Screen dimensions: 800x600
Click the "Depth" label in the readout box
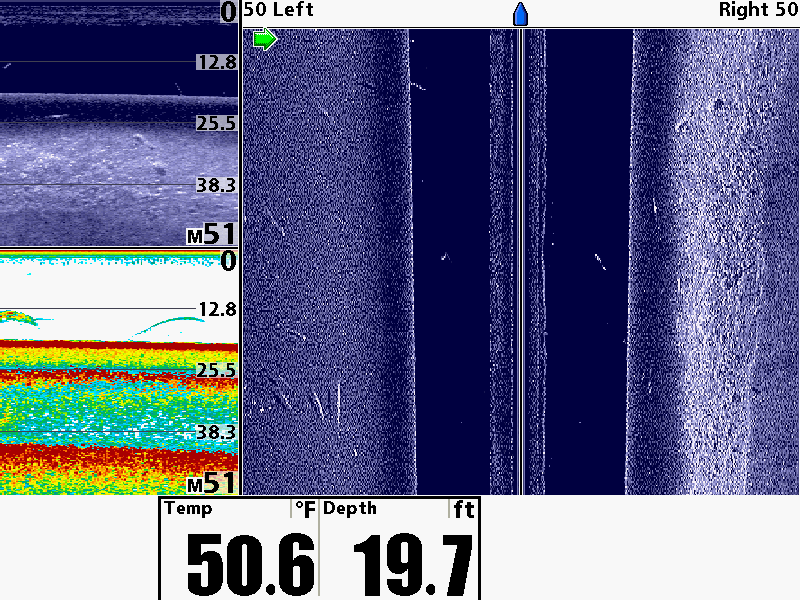[349, 508]
